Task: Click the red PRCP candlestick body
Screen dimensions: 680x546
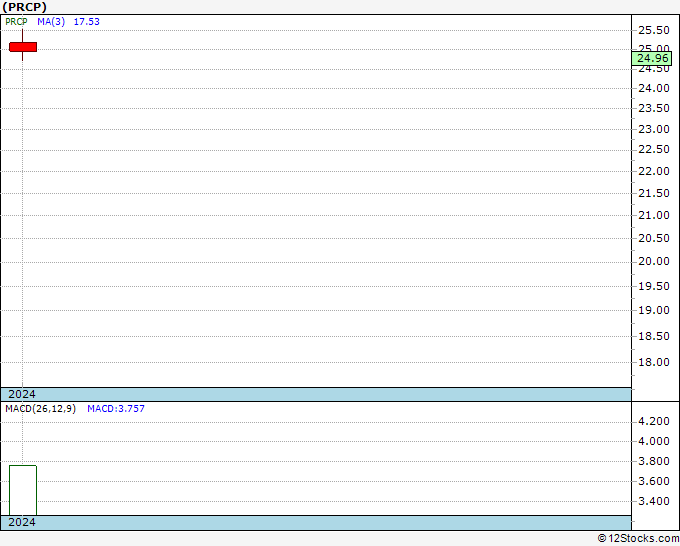Action: click(23, 47)
